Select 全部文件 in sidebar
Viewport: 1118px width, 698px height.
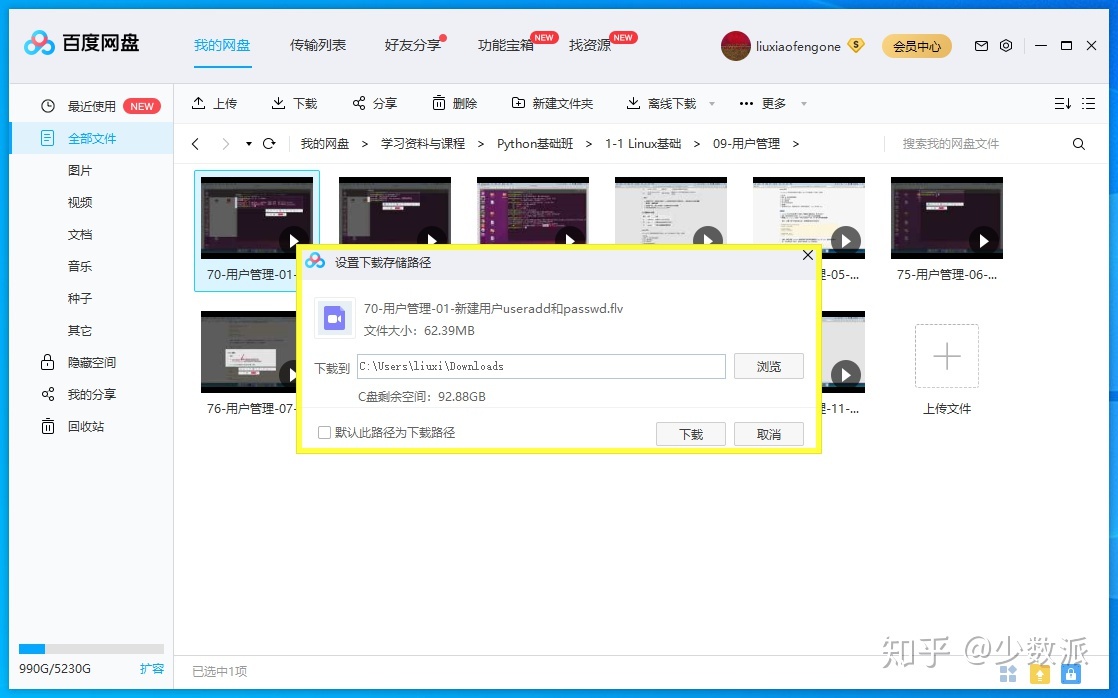(91, 138)
